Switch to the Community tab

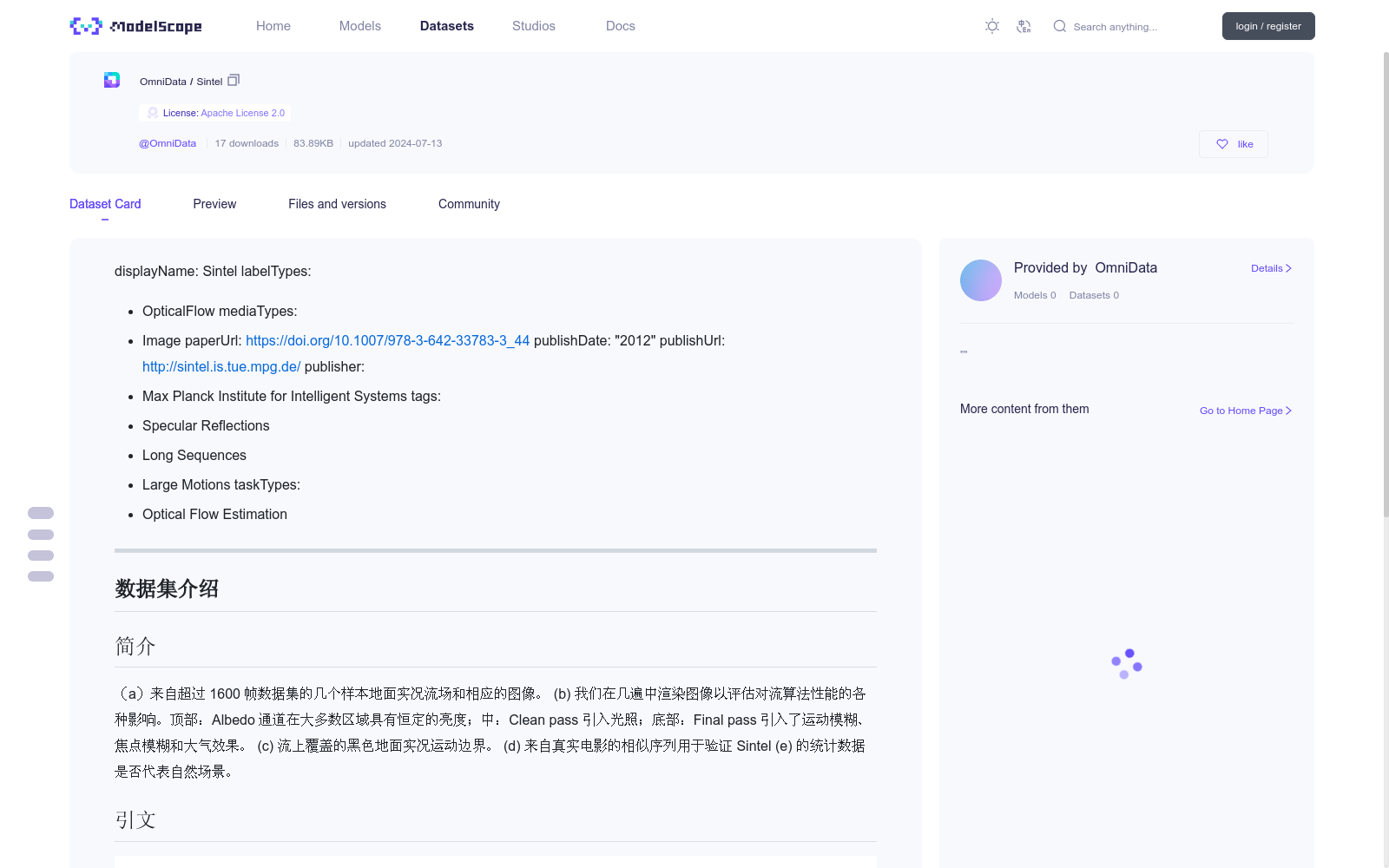coord(469,204)
